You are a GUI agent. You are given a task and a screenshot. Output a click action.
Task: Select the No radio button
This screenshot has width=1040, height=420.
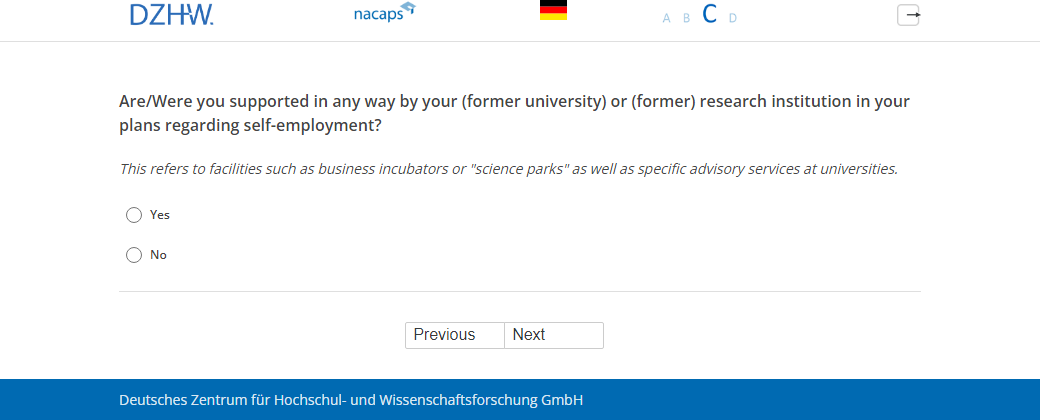coord(134,255)
